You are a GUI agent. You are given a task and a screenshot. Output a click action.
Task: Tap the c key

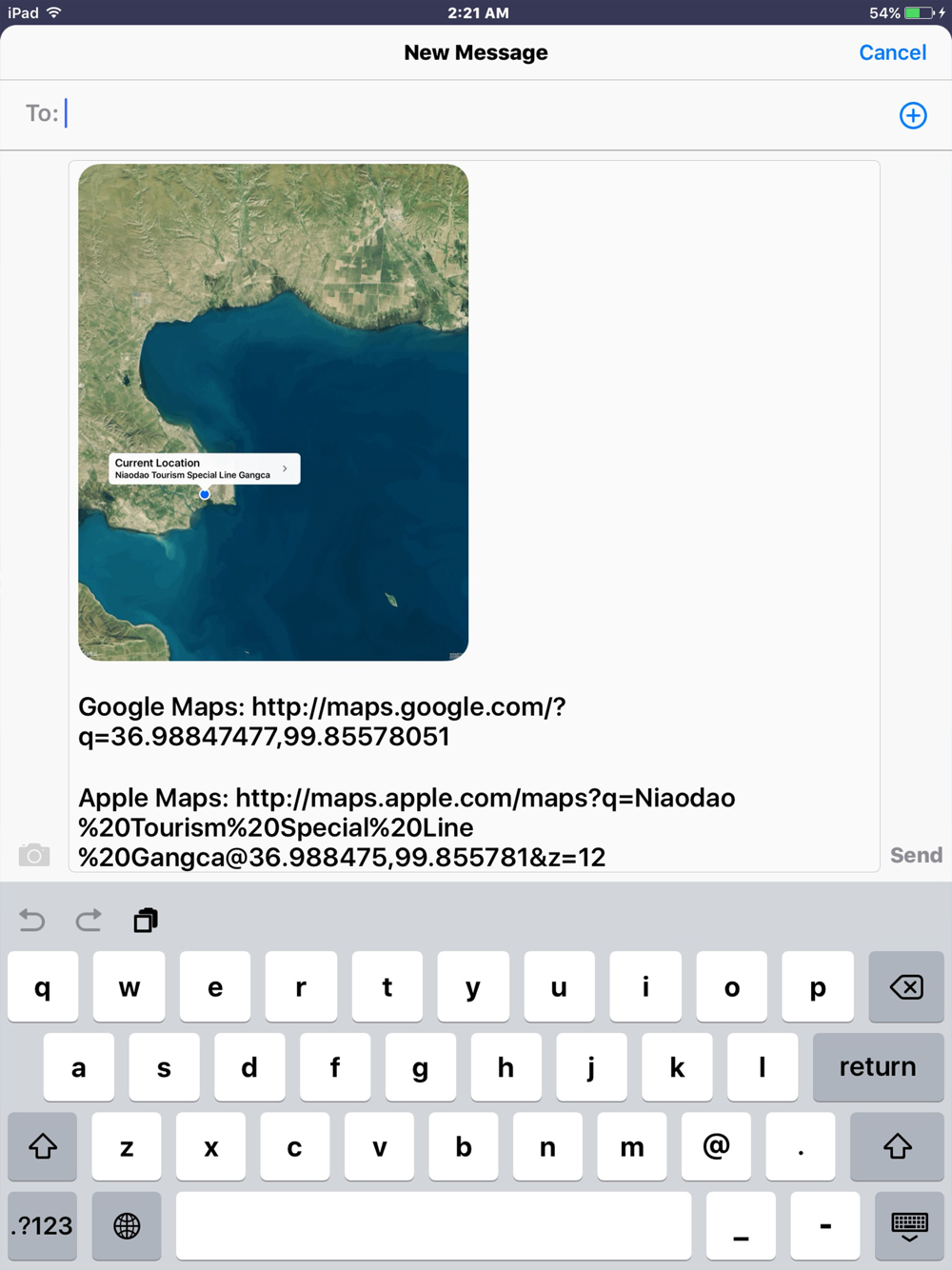(x=295, y=1147)
